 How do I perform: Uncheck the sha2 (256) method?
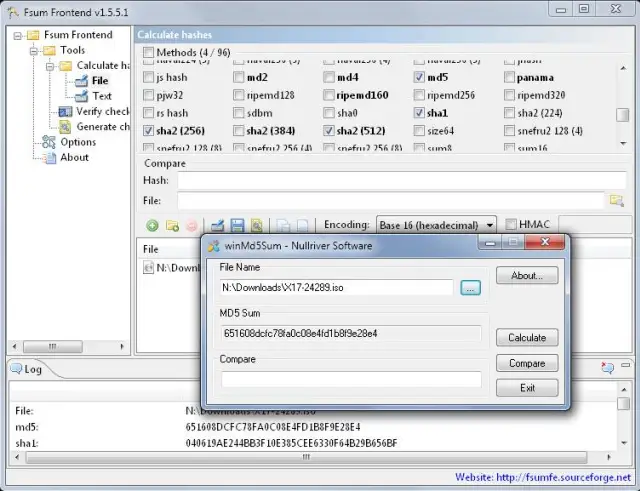[x=150, y=131]
